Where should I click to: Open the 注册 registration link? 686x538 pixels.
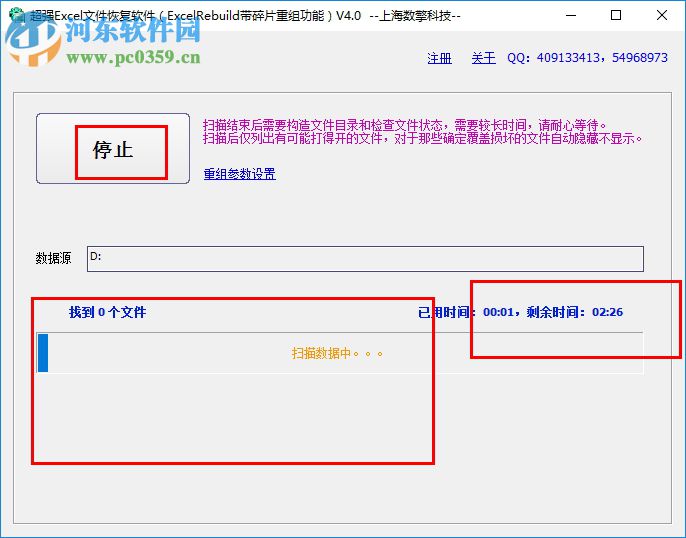(439, 58)
